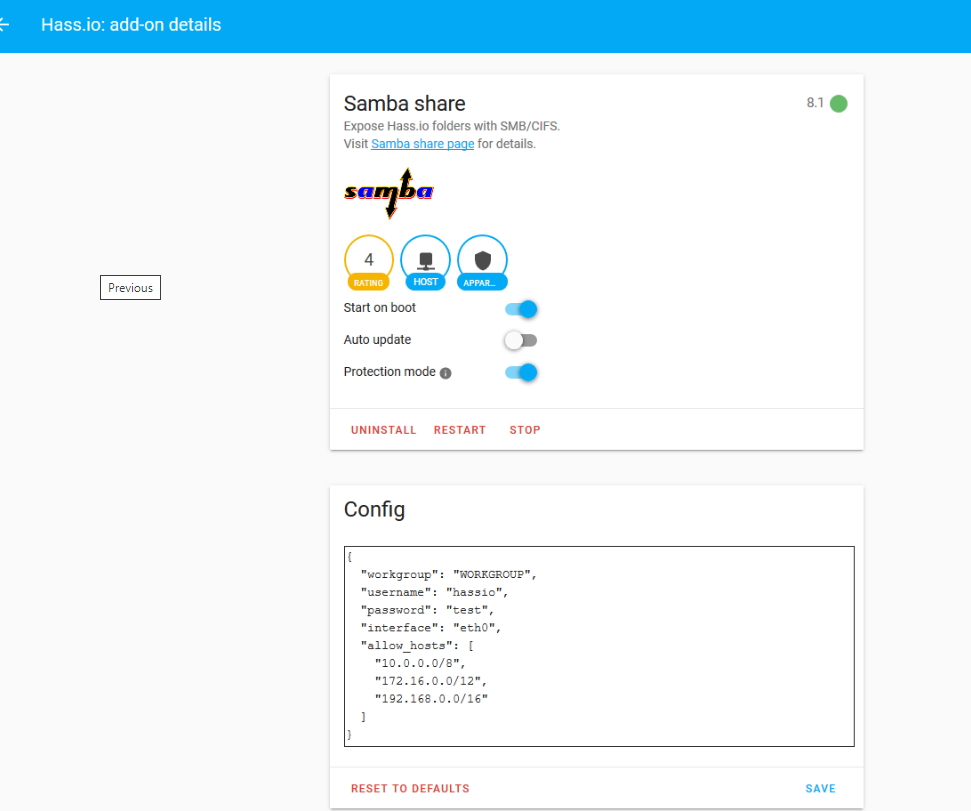Click the "10.0.0.0/8" host entry
Image resolution: width=971 pixels, height=811 pixels.
420,663
